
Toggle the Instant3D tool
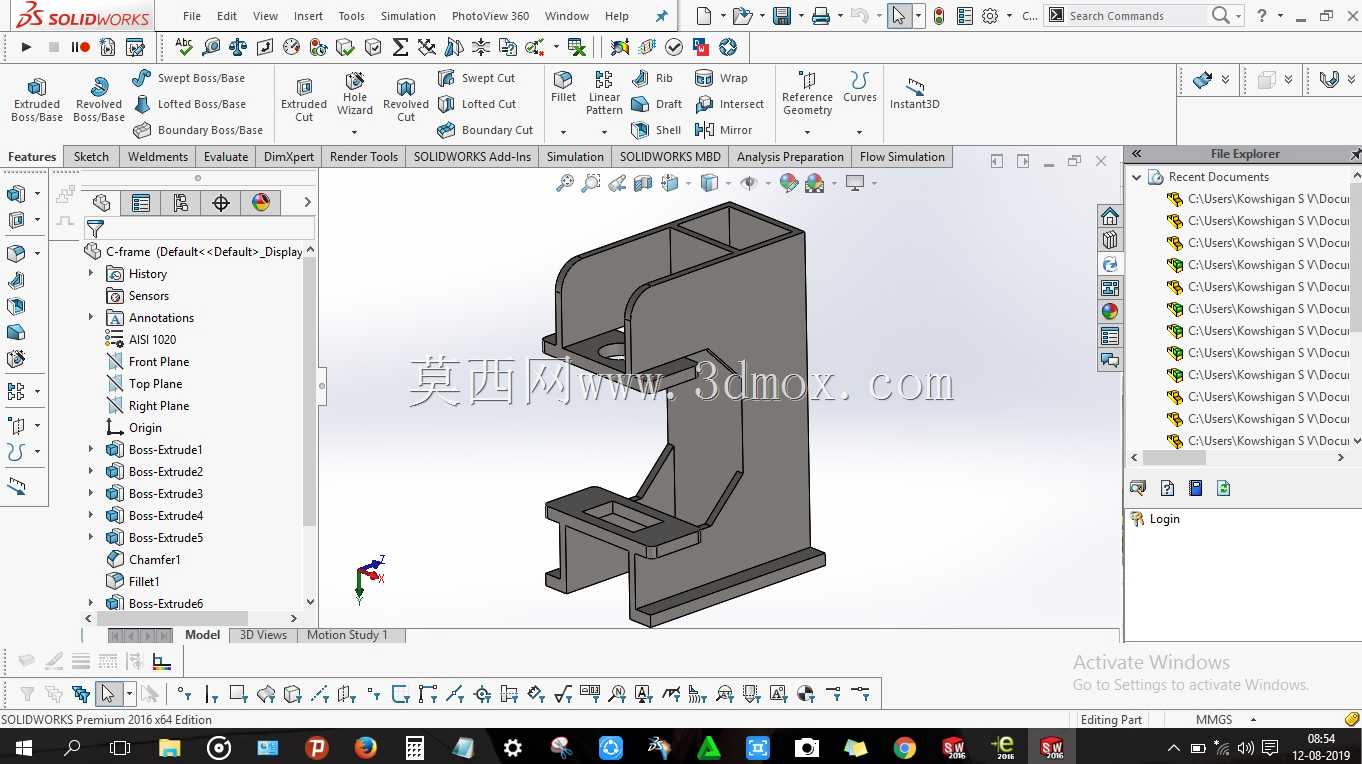[915, 94]
